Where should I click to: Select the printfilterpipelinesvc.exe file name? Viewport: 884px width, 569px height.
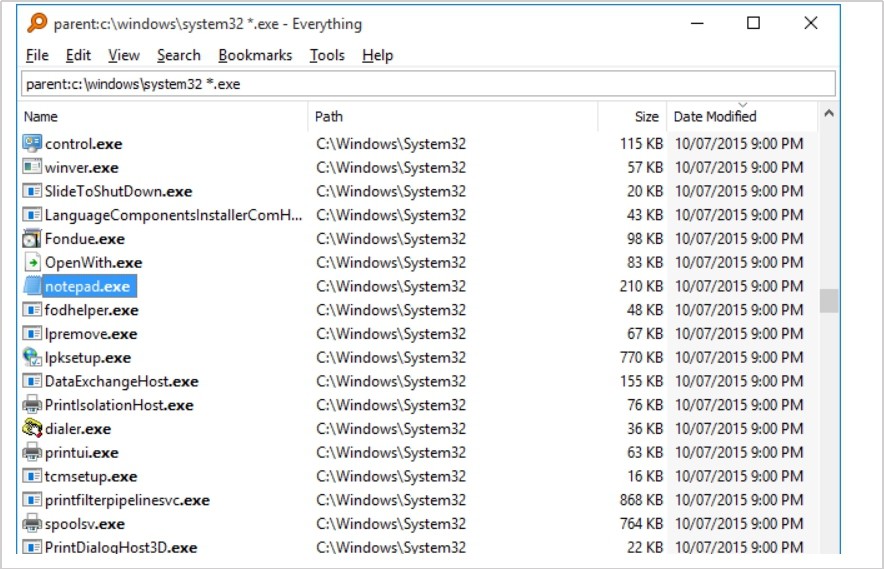click(x=127, y=500)
